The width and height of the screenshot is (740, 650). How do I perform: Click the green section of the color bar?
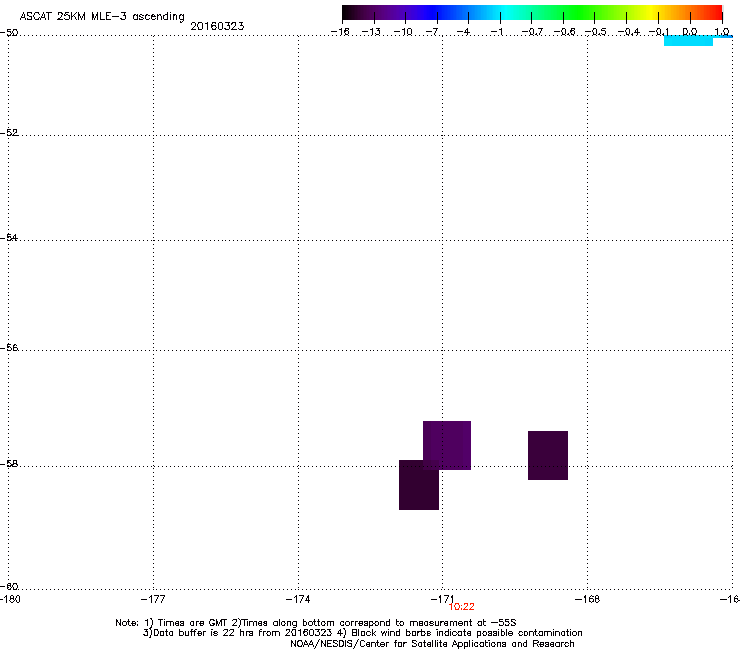pos(578,13)
